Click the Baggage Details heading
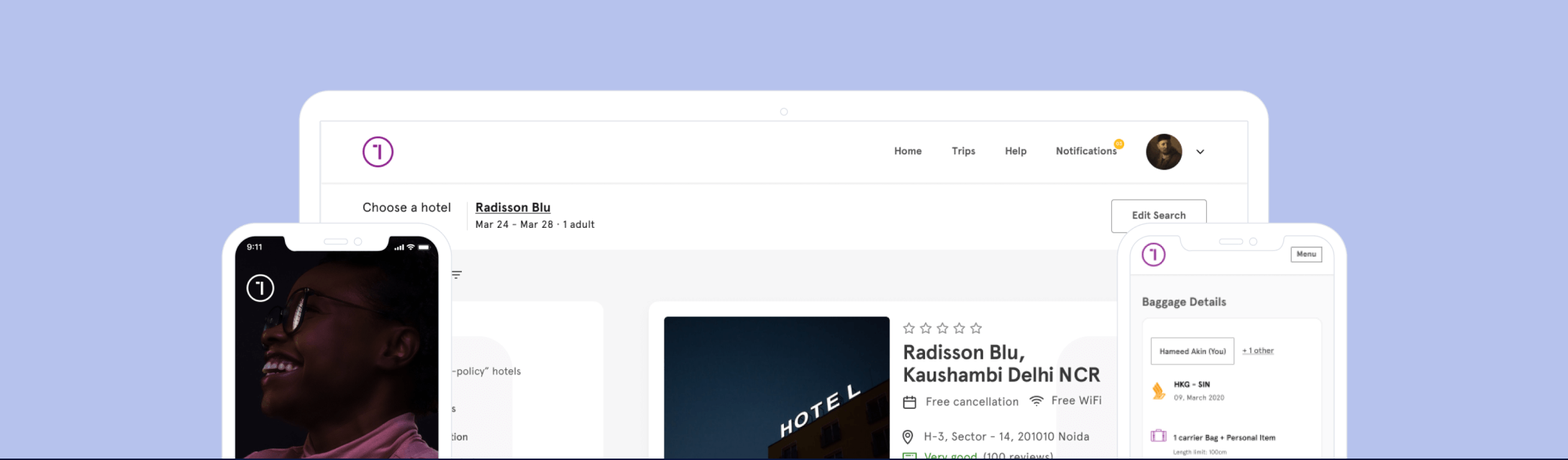 [x=1184, y=302]
